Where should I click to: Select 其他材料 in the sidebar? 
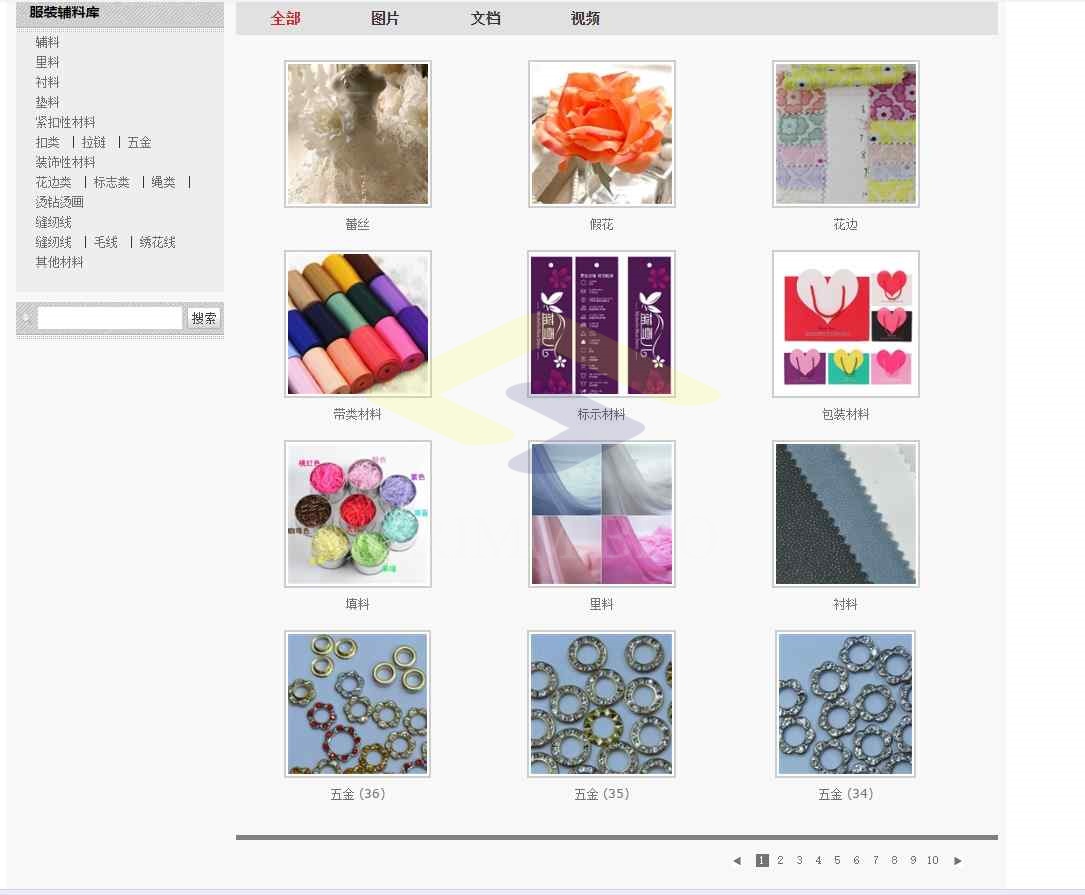pyautogui.click(x=59, y=262)
